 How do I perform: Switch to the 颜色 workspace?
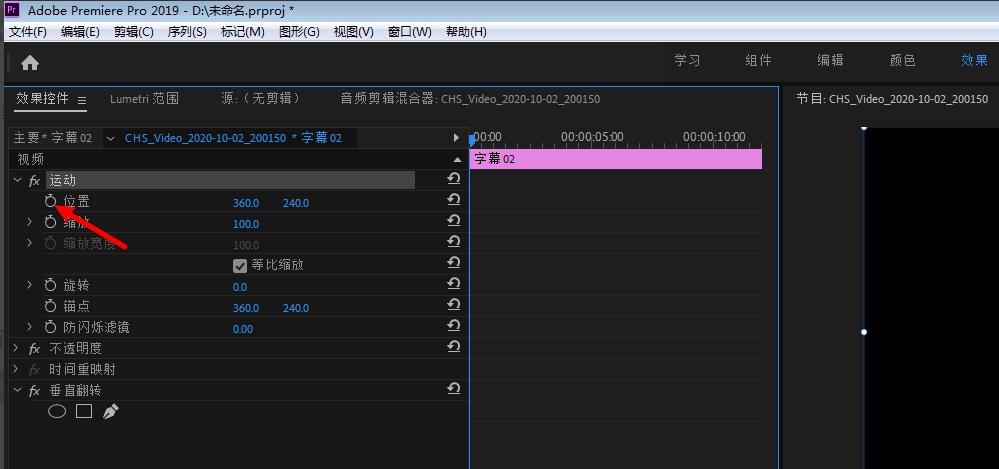[x=902, y=60]
